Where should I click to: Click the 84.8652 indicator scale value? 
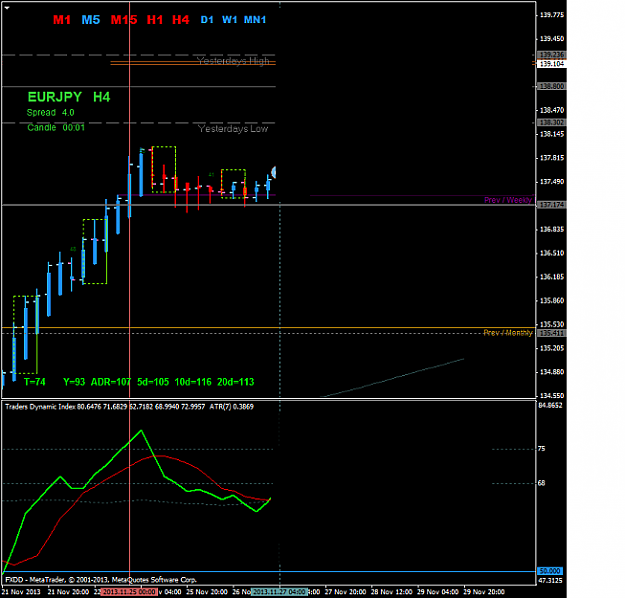[x=550, y=405]
